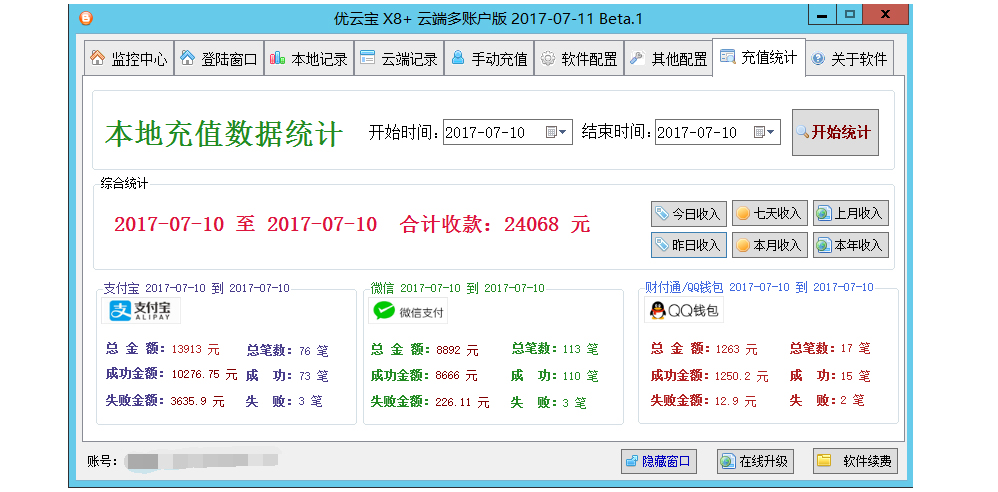The image size is (998, 492).
Task: Click the 账号 label
Action: pos(102,460)
